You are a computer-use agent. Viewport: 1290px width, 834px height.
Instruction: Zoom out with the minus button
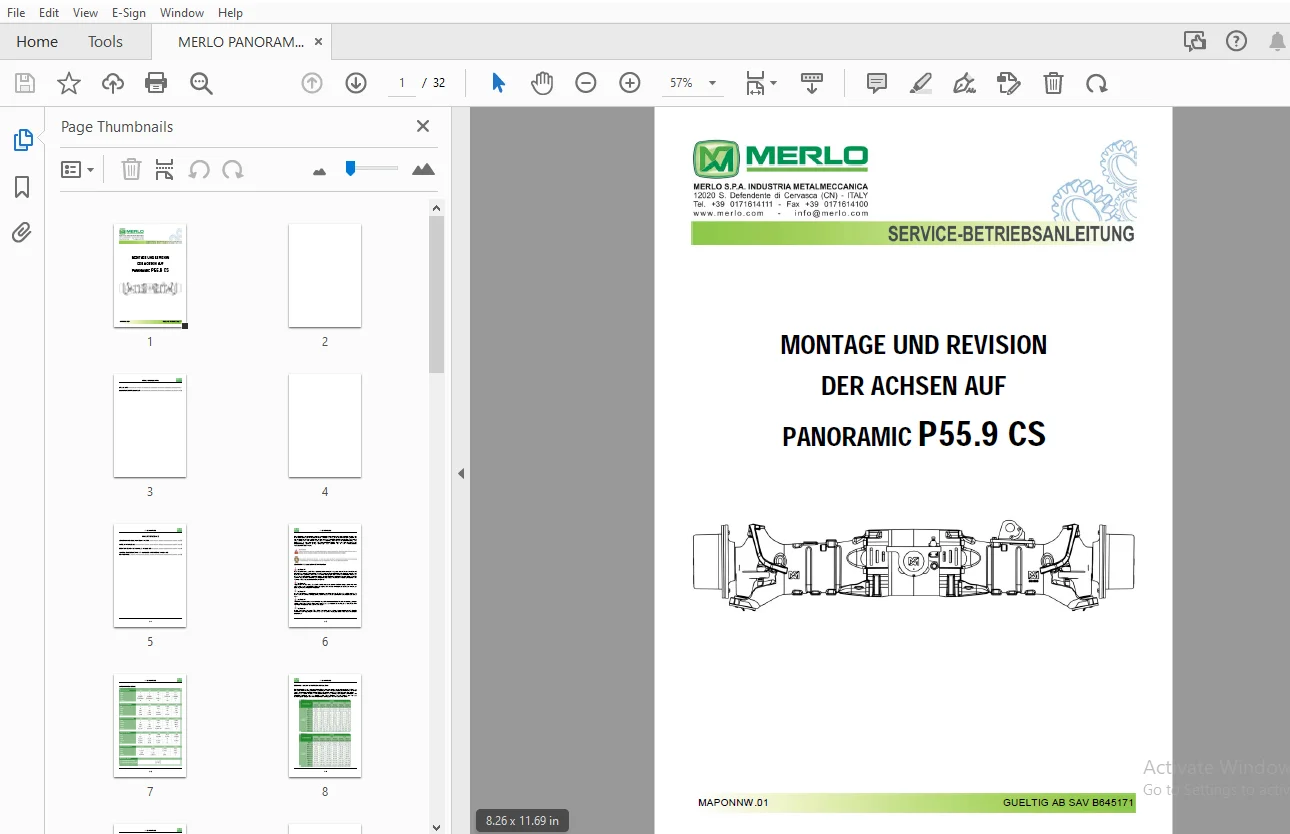(586, 83)
